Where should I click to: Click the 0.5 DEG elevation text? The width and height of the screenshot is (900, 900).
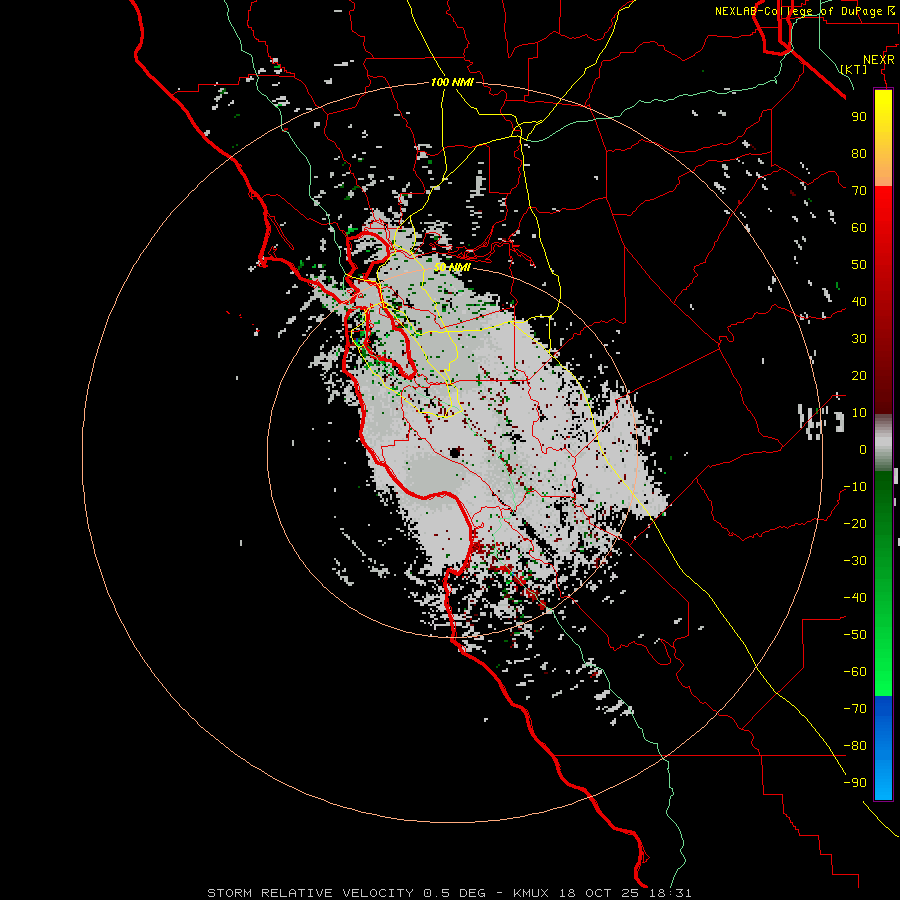click(455, 893)
